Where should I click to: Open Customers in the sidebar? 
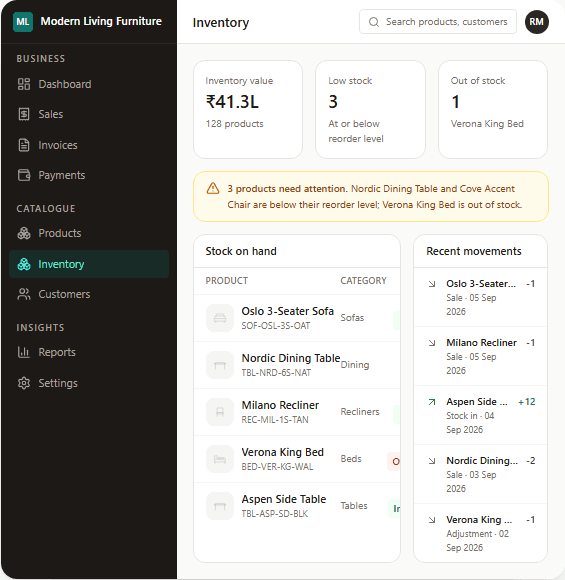[89, 294]
